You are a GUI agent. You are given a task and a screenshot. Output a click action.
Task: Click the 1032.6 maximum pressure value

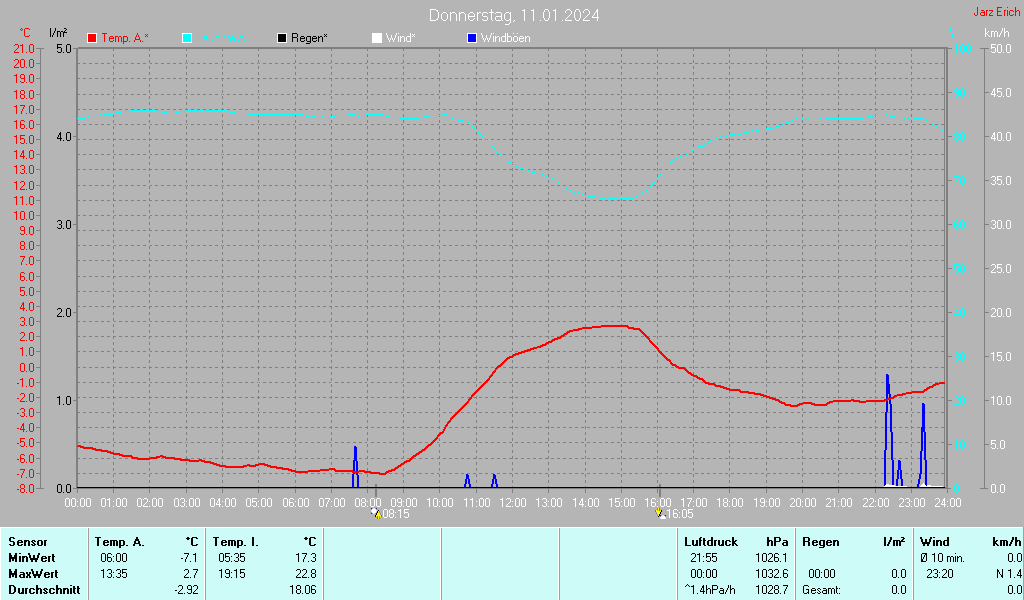tap(772, 574)
